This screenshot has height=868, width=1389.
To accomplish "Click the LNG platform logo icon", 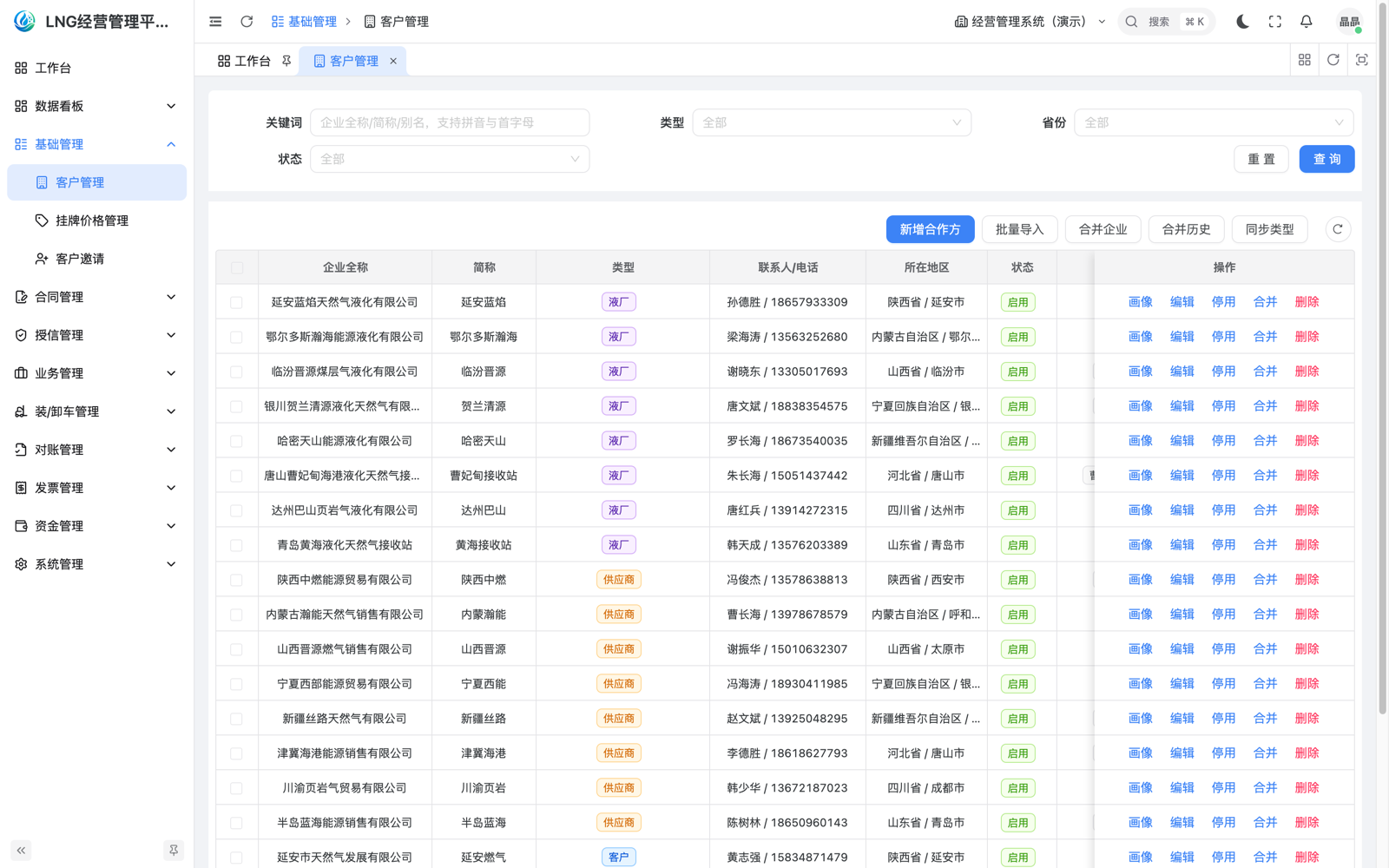I will [x=24, y=22].
